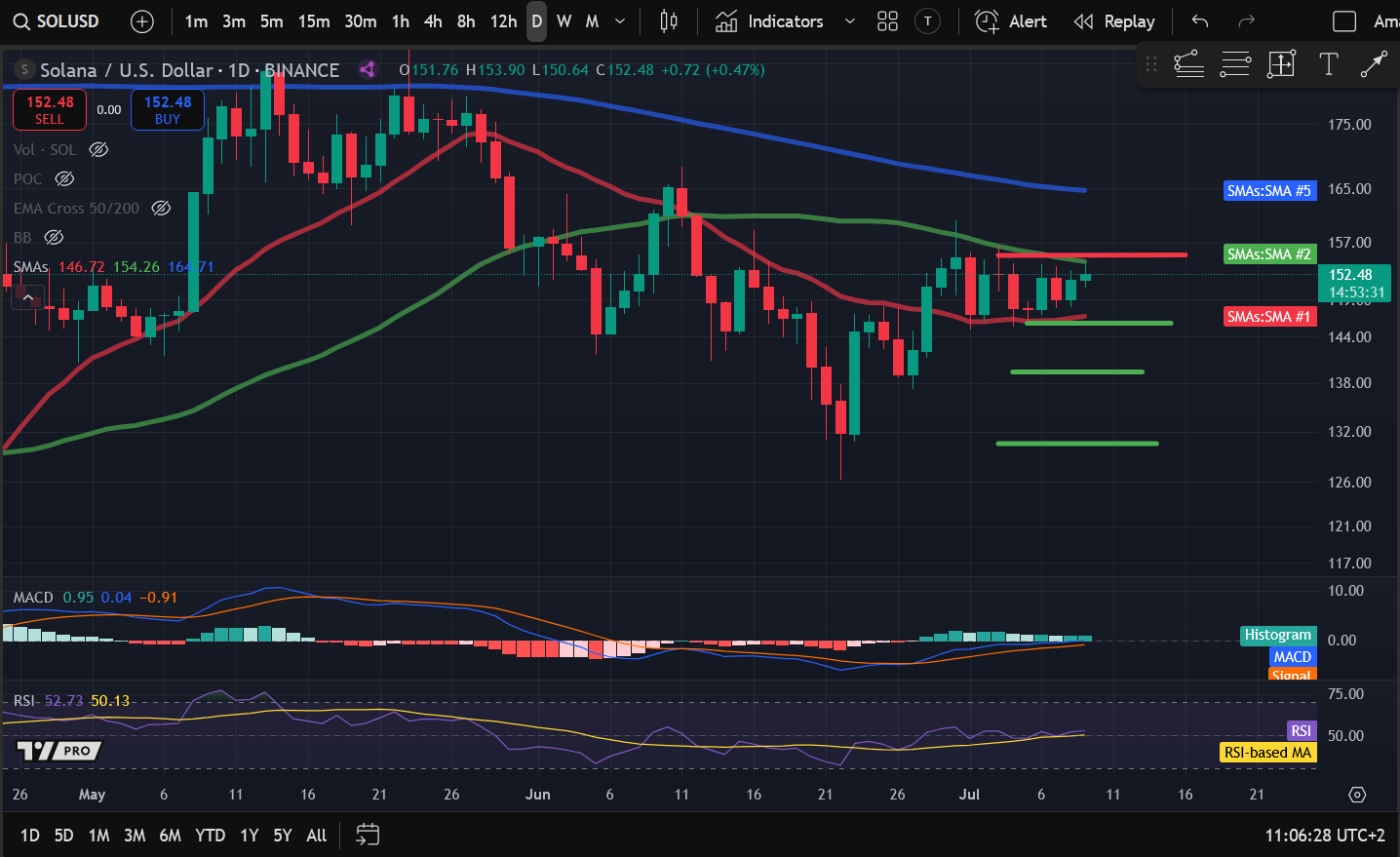This screenshot has height=857, width=1400.
Task: Set date range to All
Action: pos(317,835)
